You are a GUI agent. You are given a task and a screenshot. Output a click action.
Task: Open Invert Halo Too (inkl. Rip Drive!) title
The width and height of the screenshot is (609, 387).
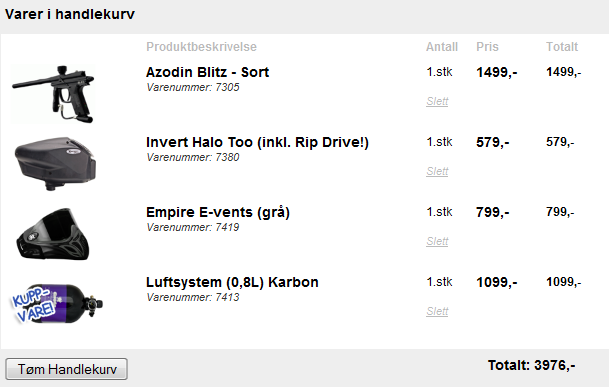point(257,142)
